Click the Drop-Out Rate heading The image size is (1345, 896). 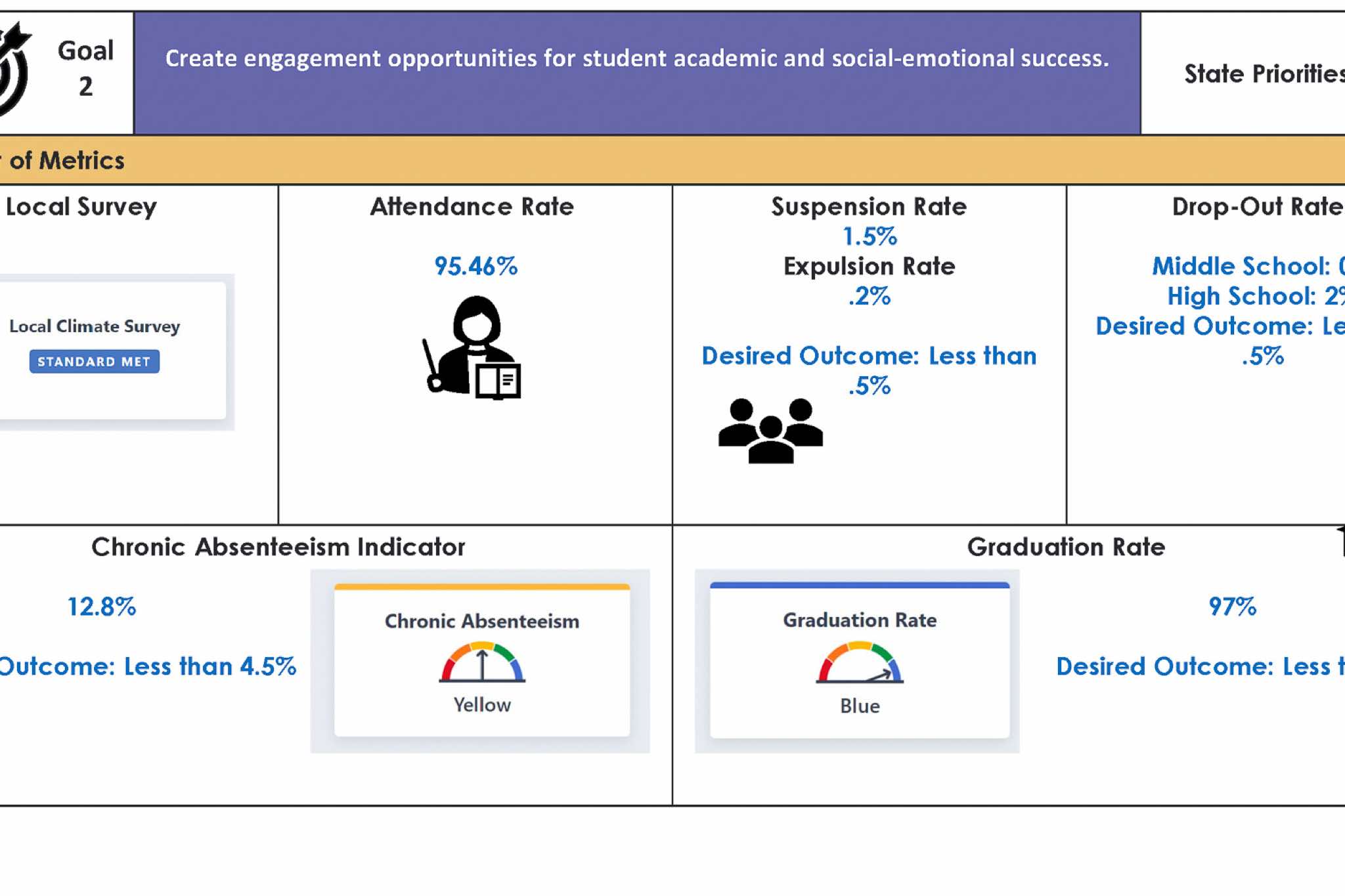click(1258, 207)
